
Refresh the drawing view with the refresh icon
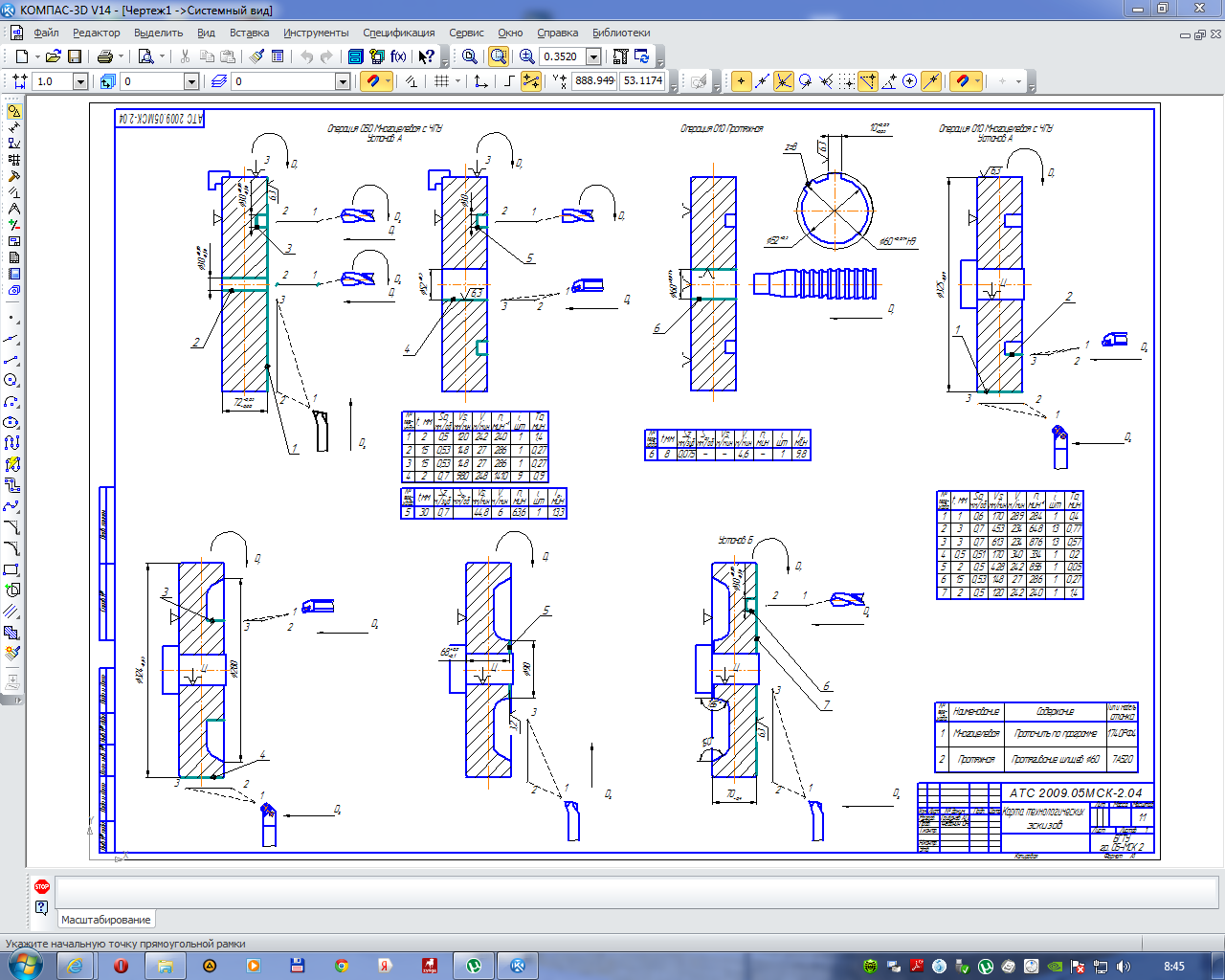642,56
